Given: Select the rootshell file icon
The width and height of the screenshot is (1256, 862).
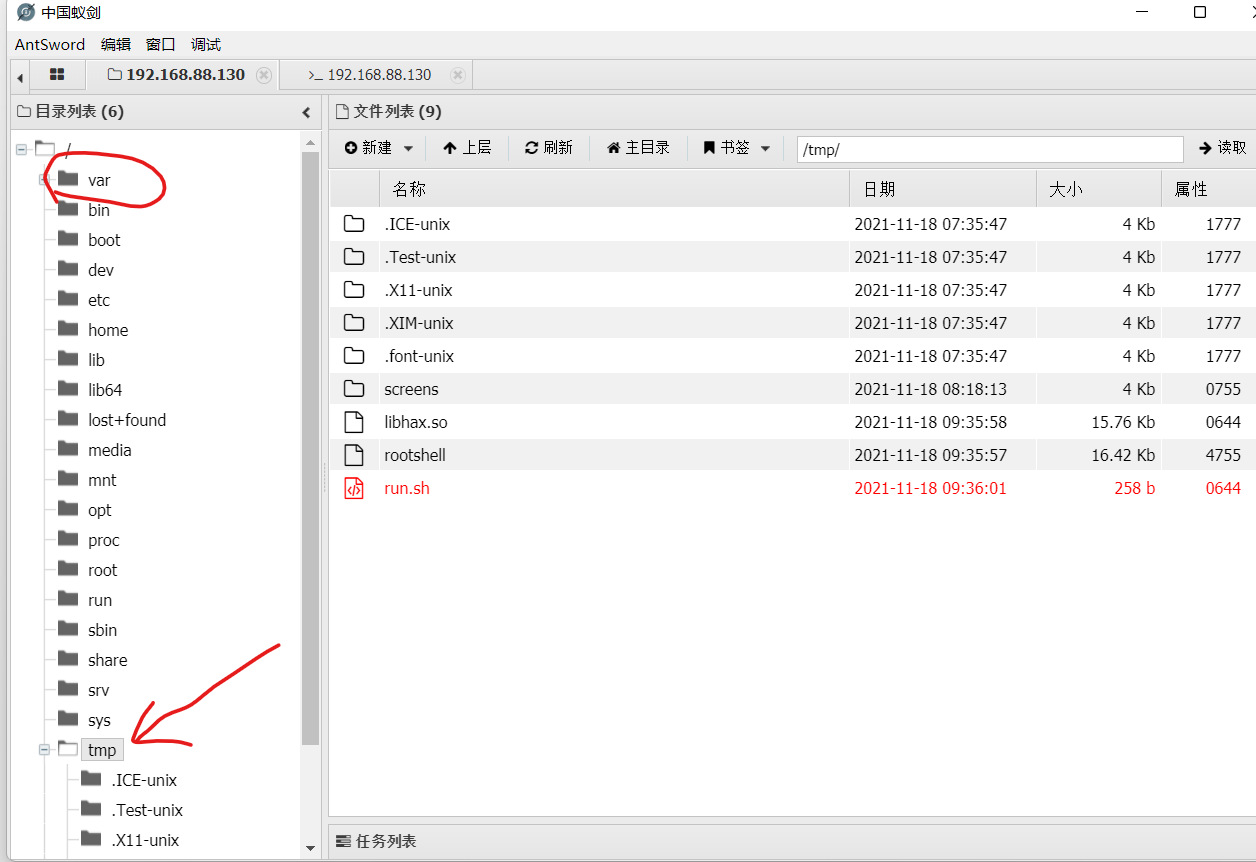Looking at the screenshot, I should click(x=354, y=455).
